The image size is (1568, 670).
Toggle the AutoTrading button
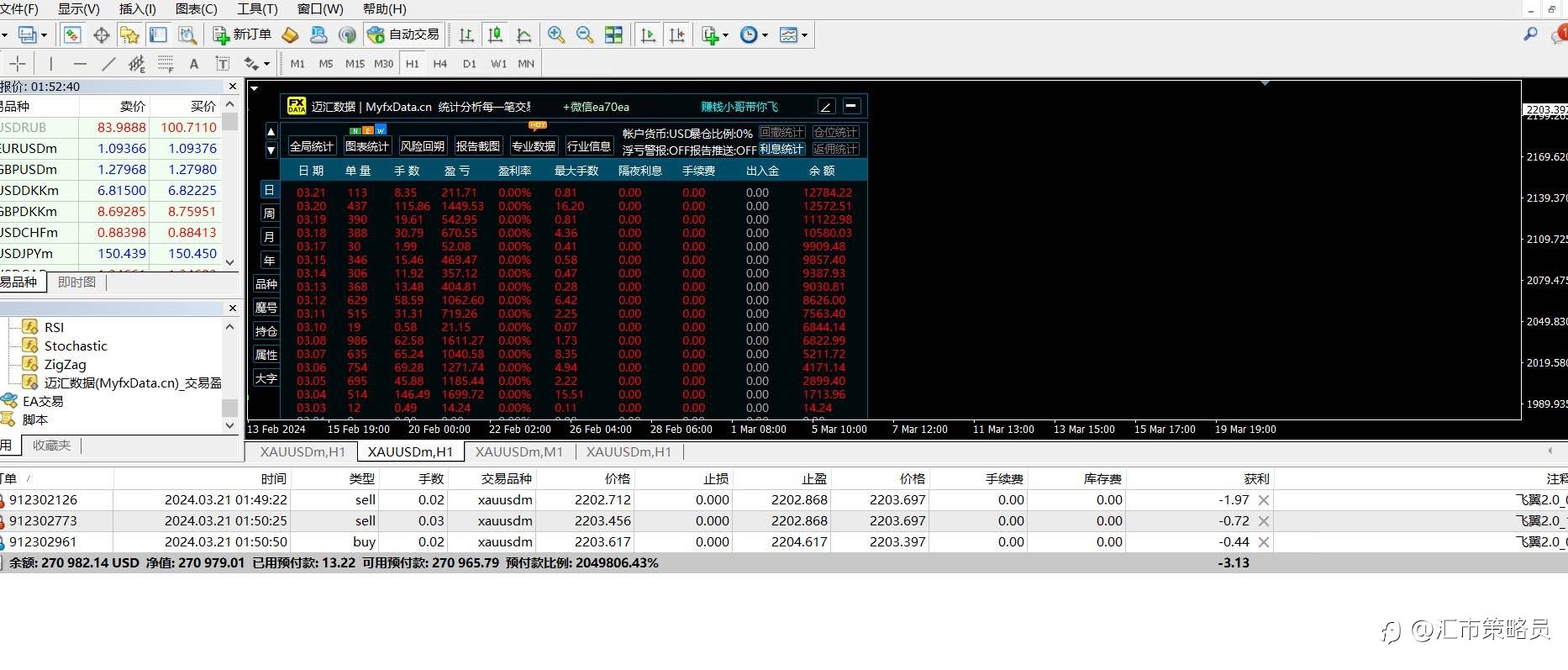[x=403, y=34]
